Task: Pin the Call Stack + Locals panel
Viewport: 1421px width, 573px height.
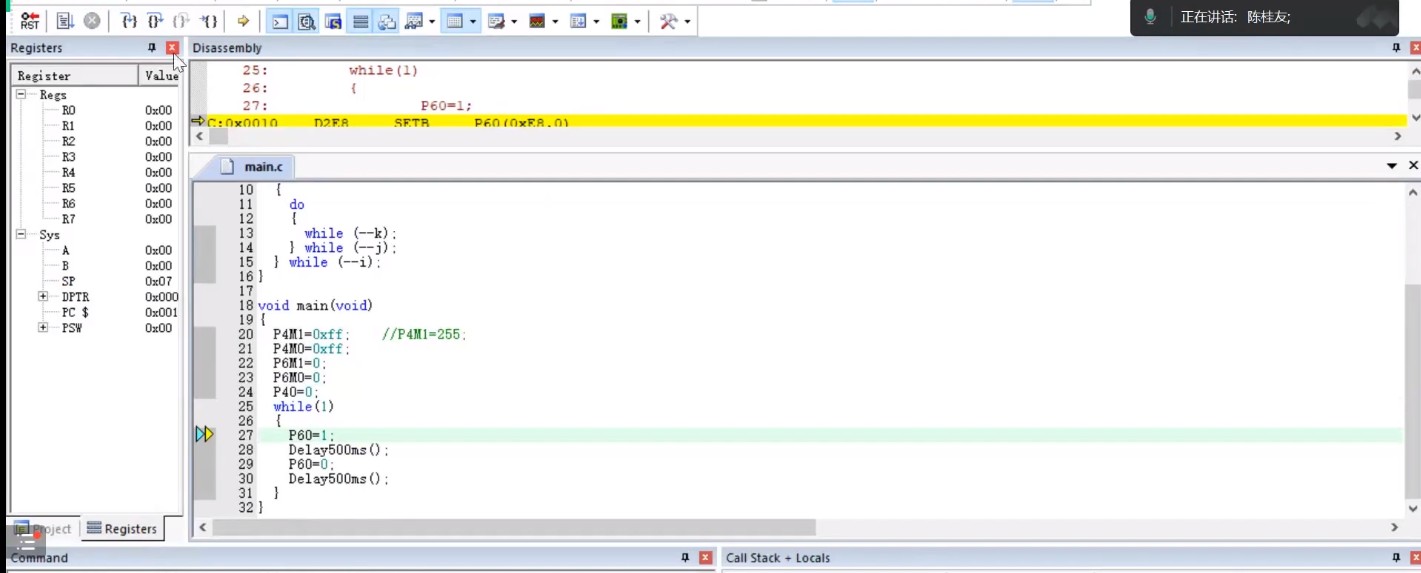Action: click(x=1397, y=558)
